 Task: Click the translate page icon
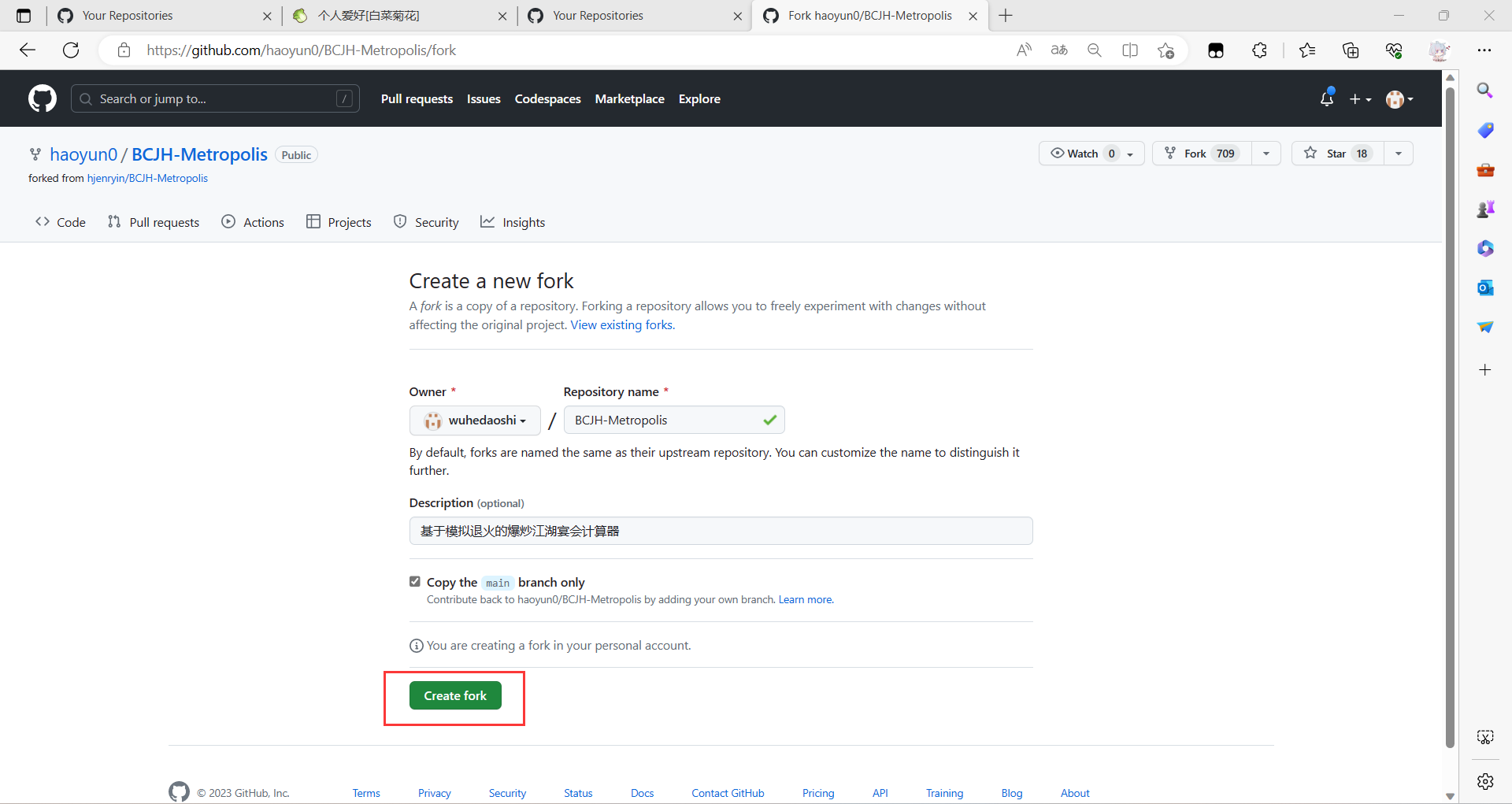coord(1059,50)
